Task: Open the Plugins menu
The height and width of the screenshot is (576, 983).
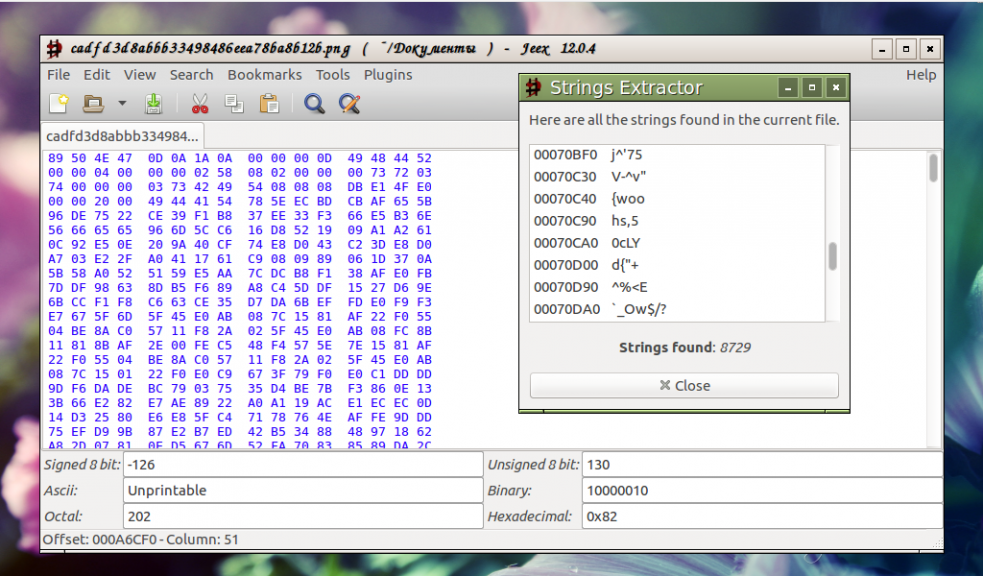Action: [388, 75]
